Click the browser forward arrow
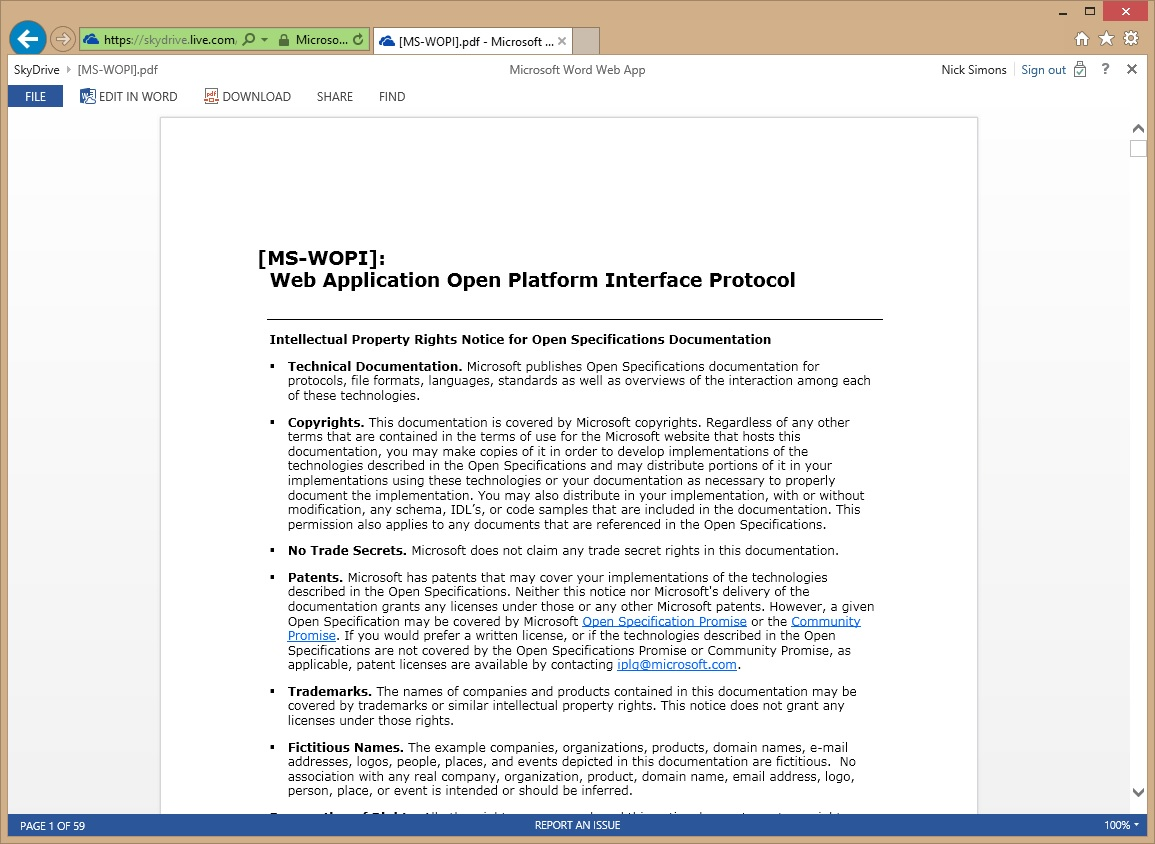 point(61,38)
